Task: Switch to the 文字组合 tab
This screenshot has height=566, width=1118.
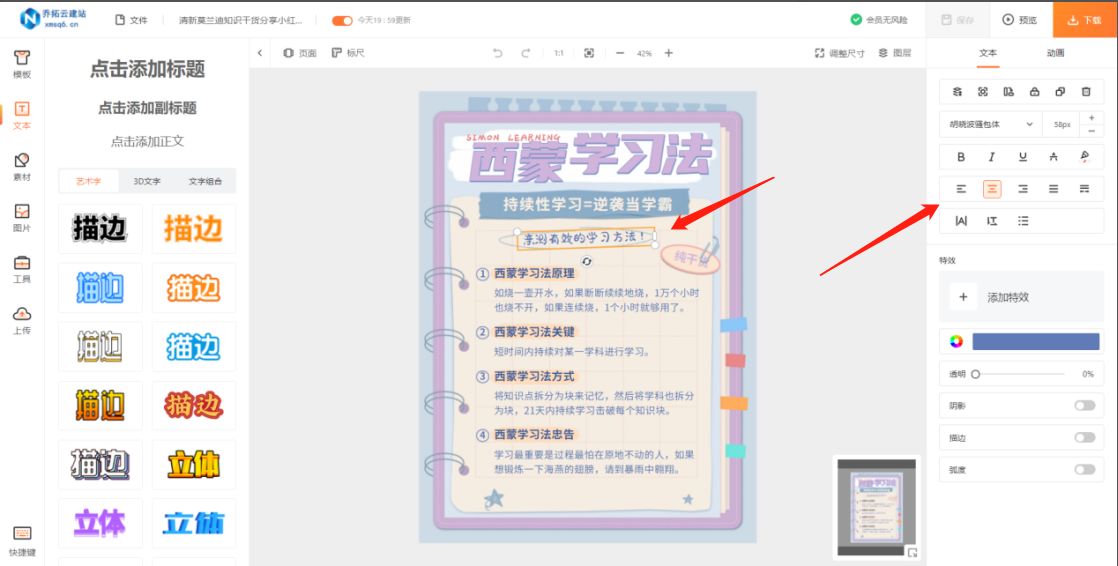Action: pos(205,181)
